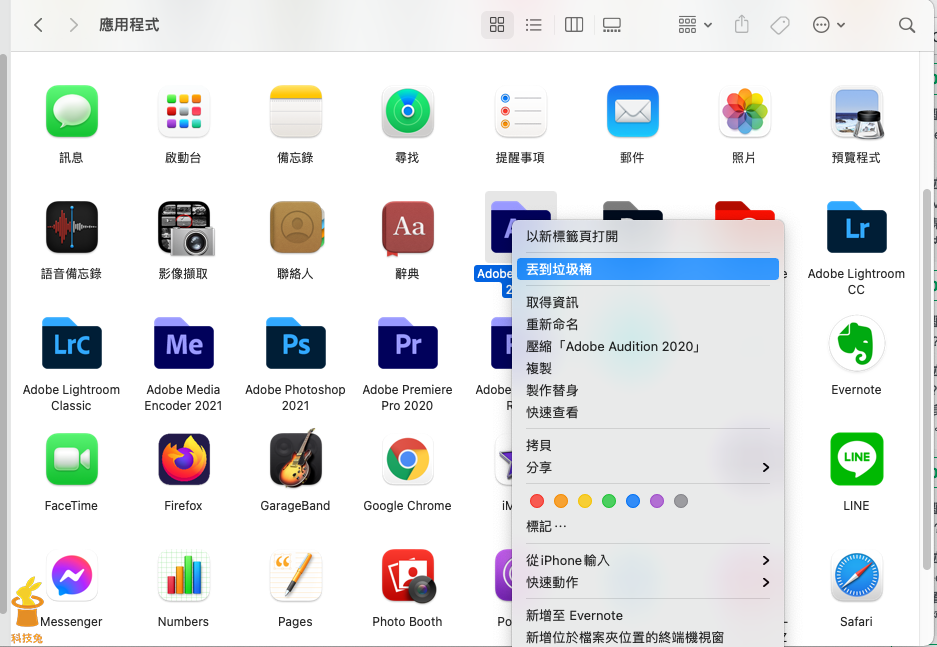Open Finder search magnifier

(x=907, y=24)
